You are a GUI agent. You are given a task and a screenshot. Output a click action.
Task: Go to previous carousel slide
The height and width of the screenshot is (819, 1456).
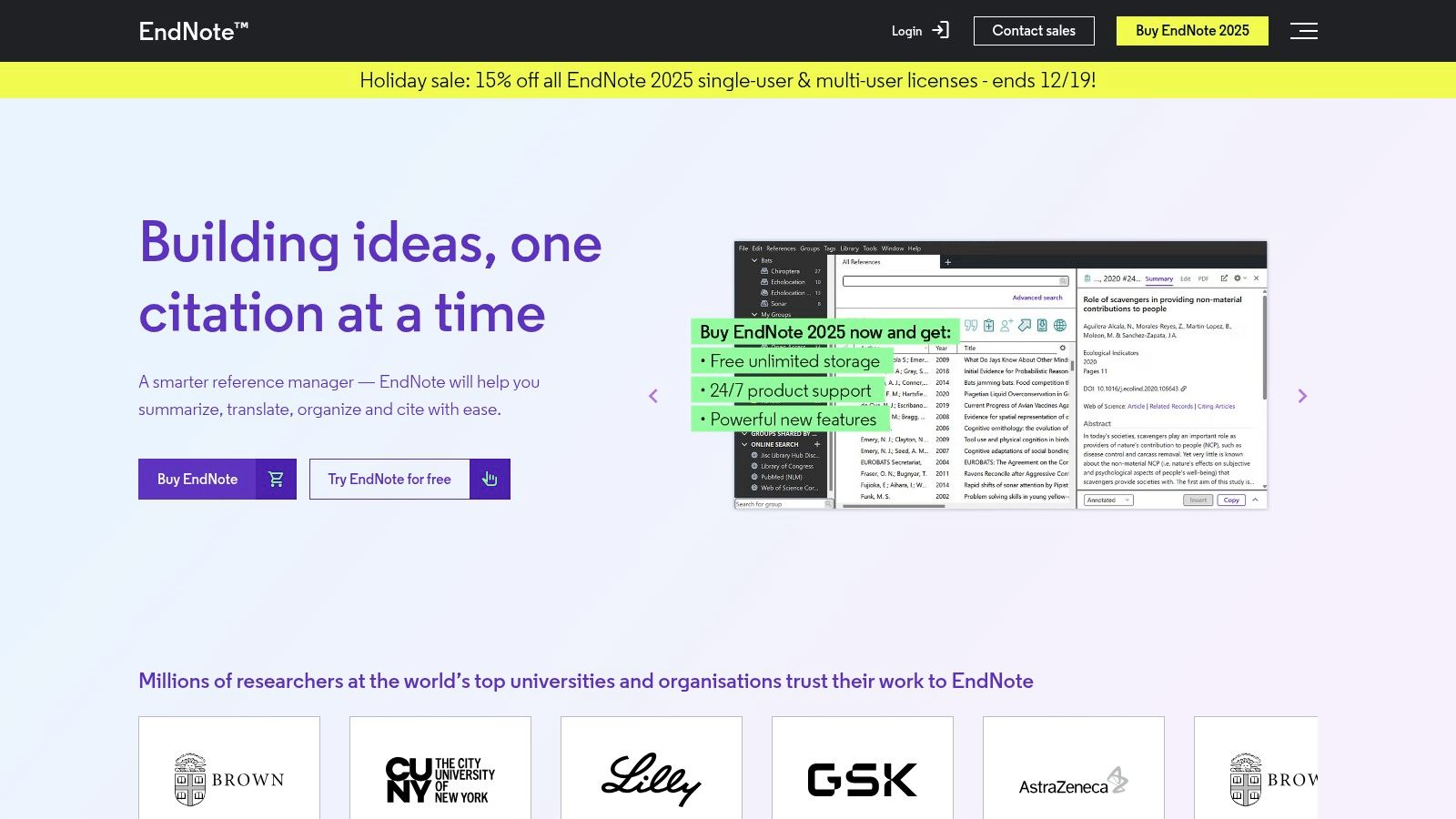click(652, 396)
